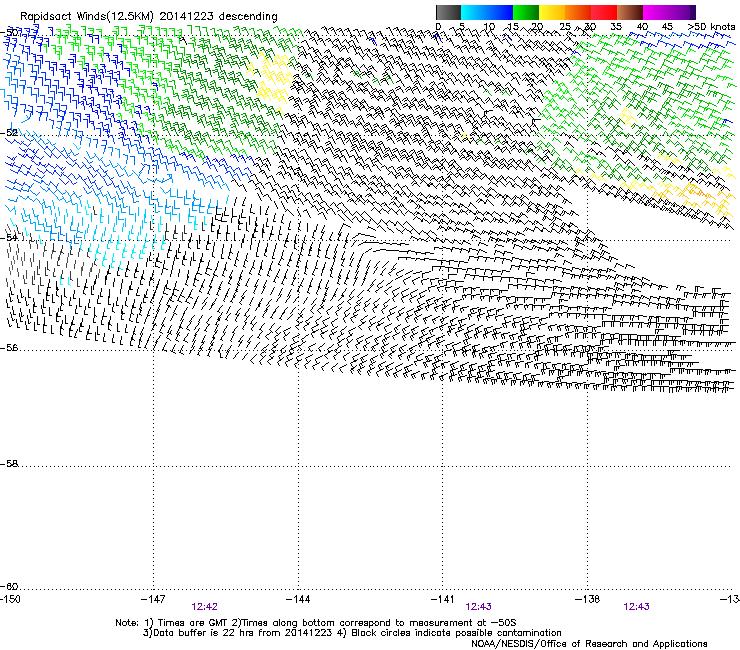
Task: Click the gray 0-5 knots legend color
Action: (x=448, y=12)
